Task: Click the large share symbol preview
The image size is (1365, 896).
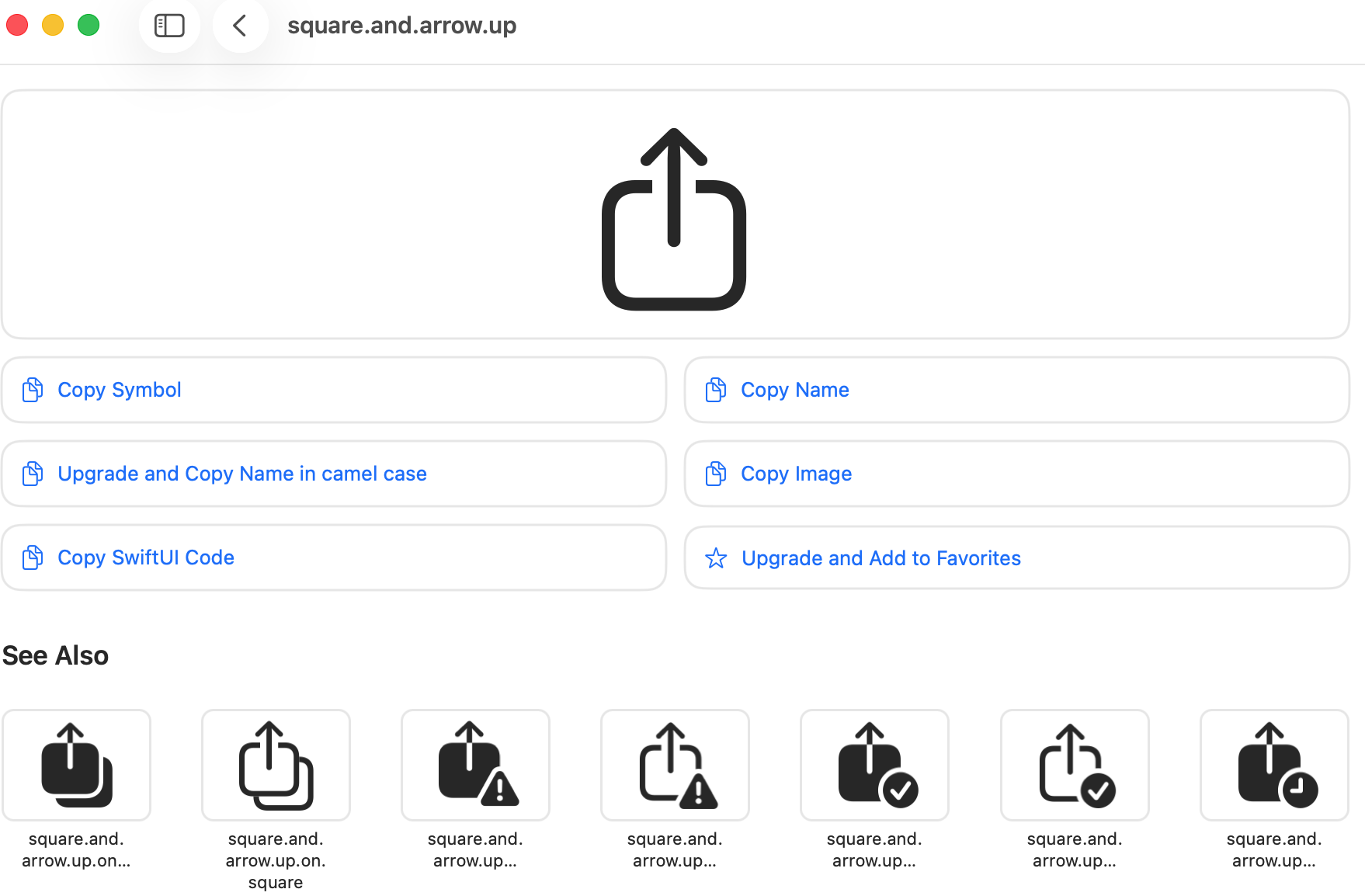Action: point(674,219)
